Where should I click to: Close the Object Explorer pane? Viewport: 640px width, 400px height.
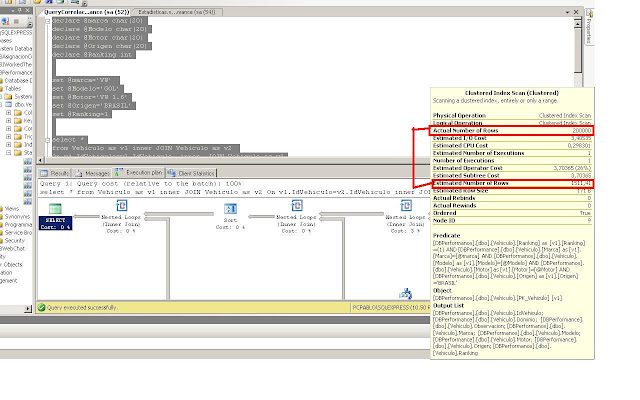coord(28,10)
